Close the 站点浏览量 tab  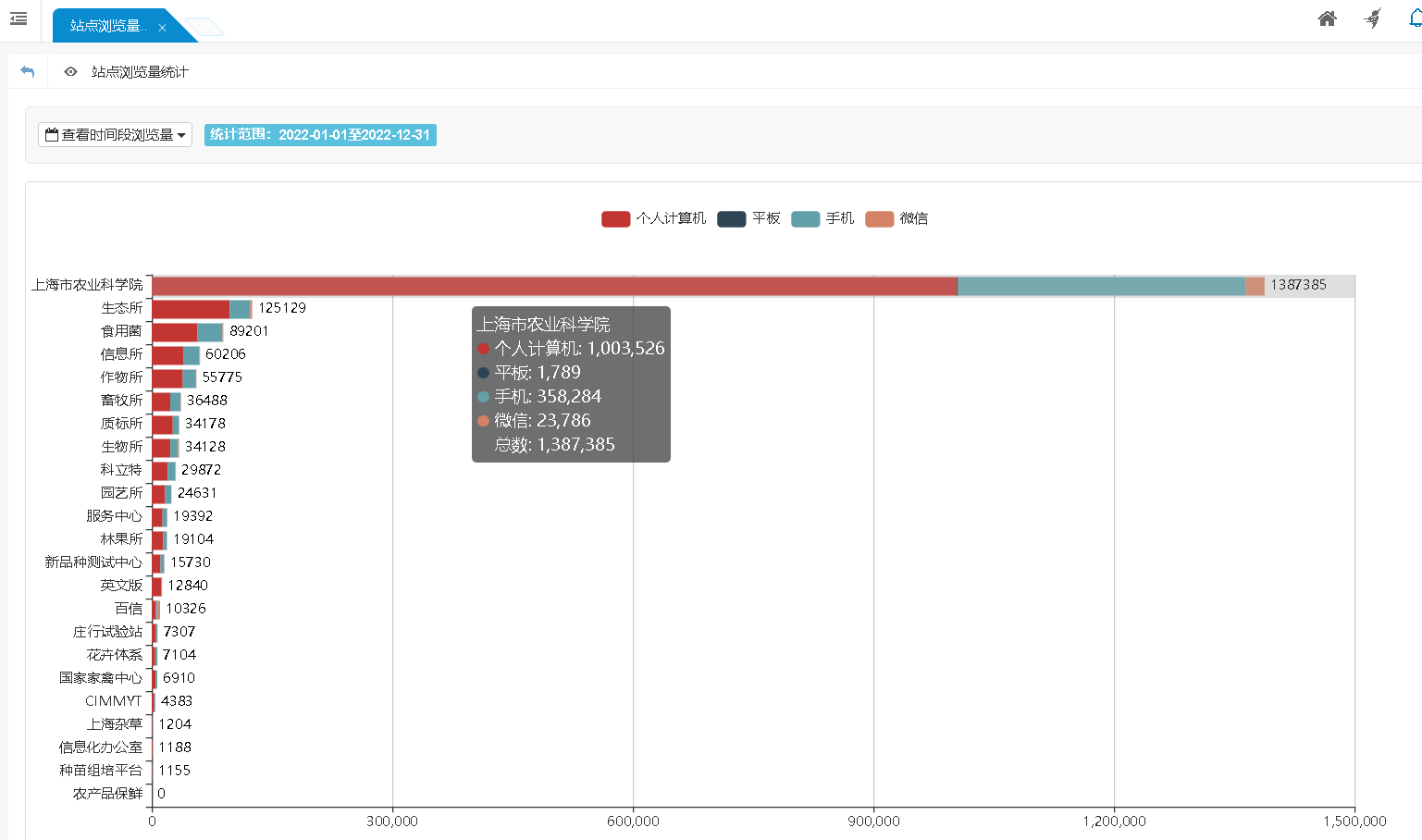coord(162,28)
